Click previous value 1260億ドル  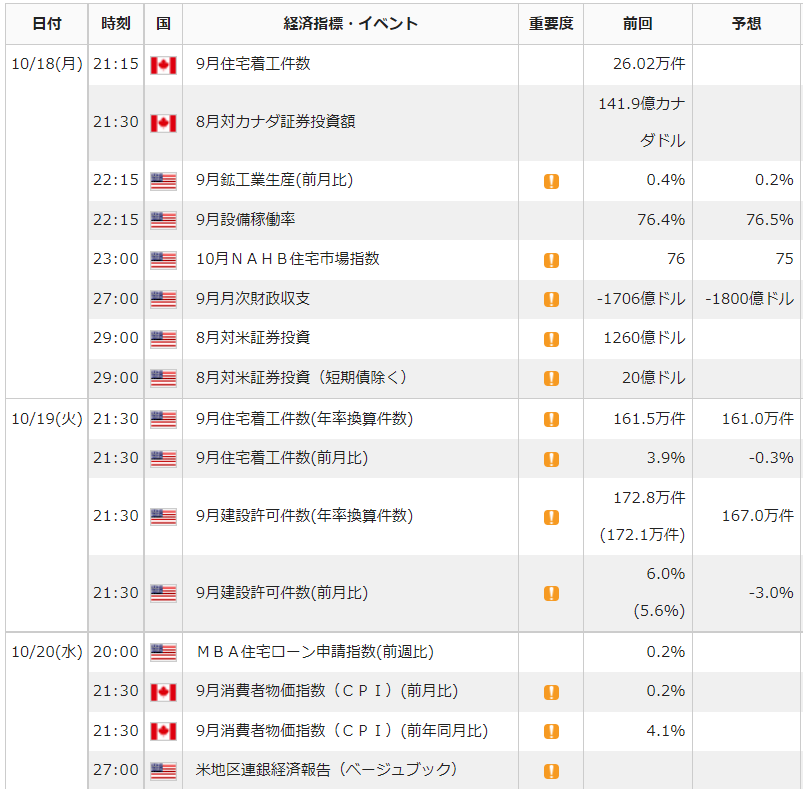click(x=644, y=338)
